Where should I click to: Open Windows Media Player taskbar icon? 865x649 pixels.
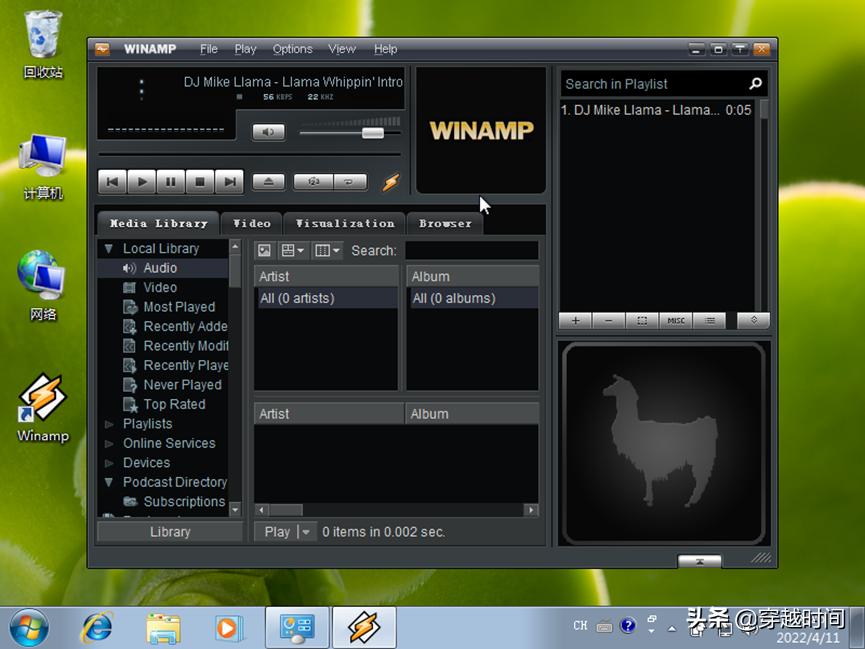coord(228,628)
